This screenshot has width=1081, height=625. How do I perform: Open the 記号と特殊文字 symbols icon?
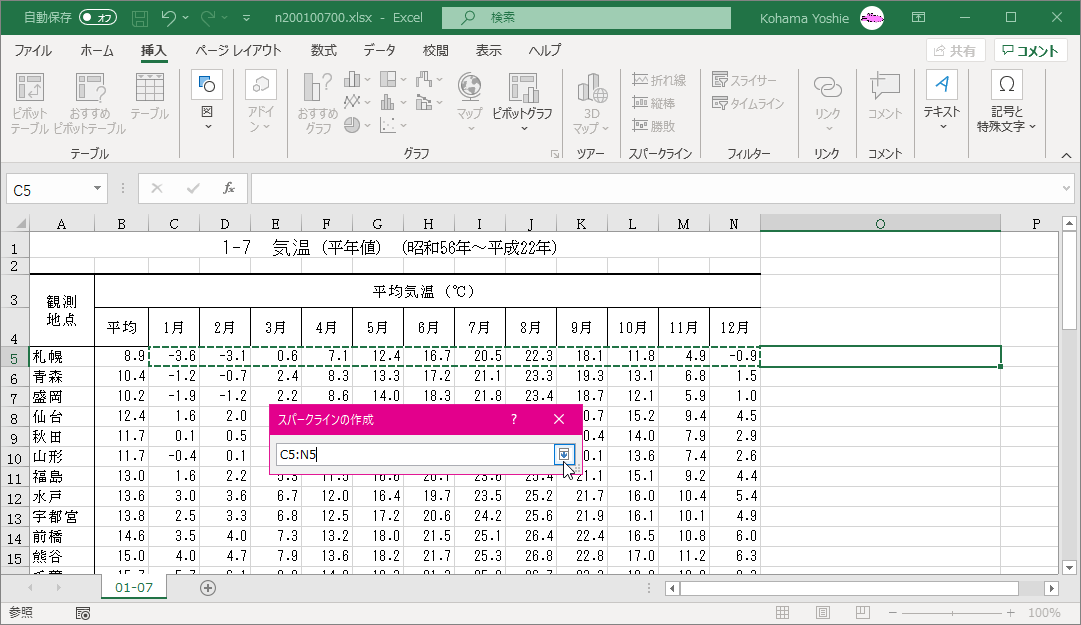tap(1007, 84)
